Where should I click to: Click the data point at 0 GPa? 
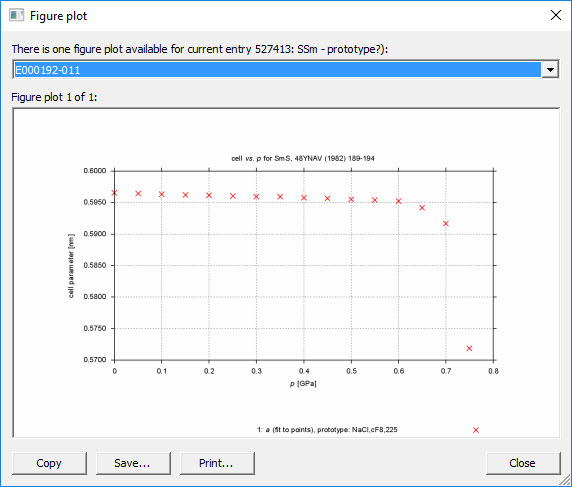point(115,193)
